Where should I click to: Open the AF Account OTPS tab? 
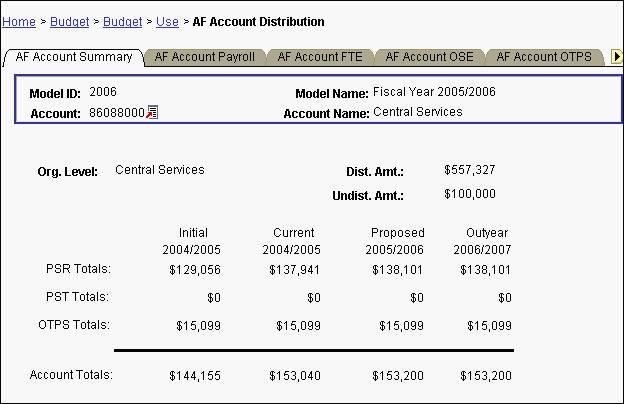click(x=543, y=57)
